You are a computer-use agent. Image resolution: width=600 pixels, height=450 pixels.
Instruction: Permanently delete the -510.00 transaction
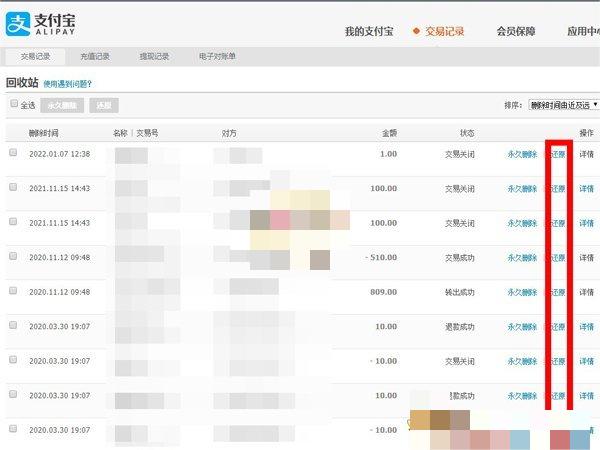point(522,257)
